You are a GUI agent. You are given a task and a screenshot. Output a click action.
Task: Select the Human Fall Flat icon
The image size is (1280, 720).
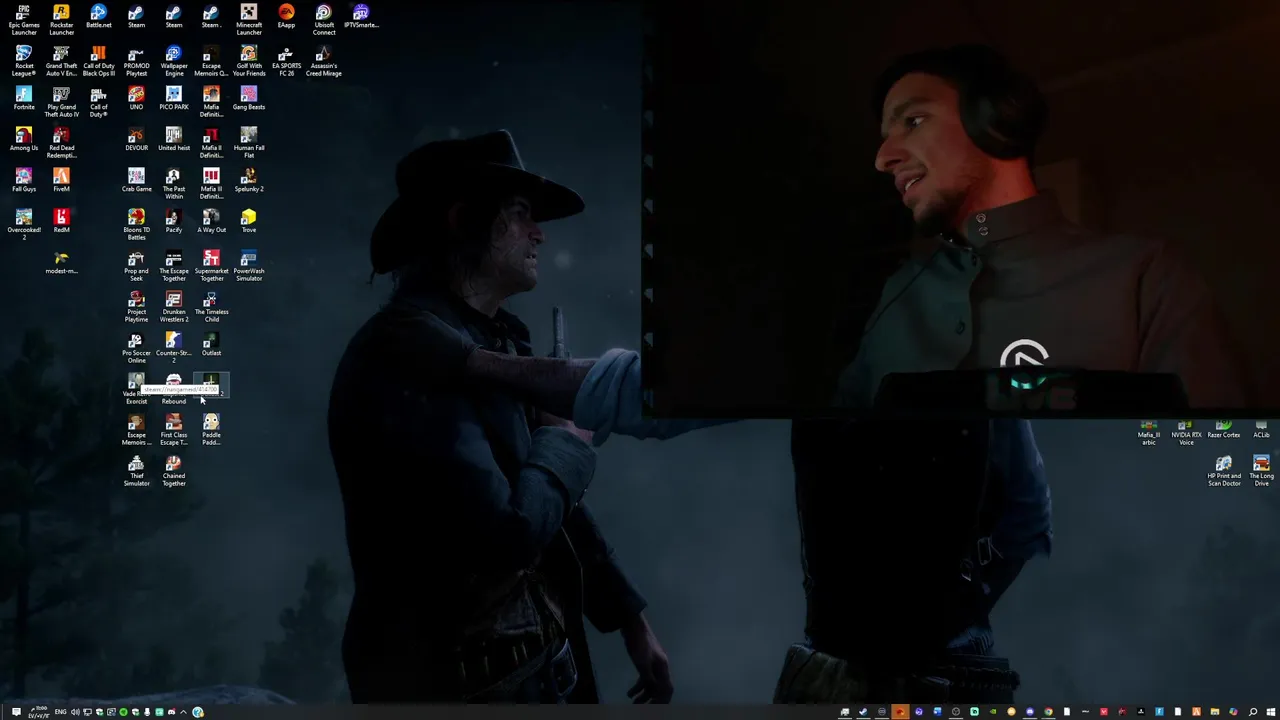point(249,143)
